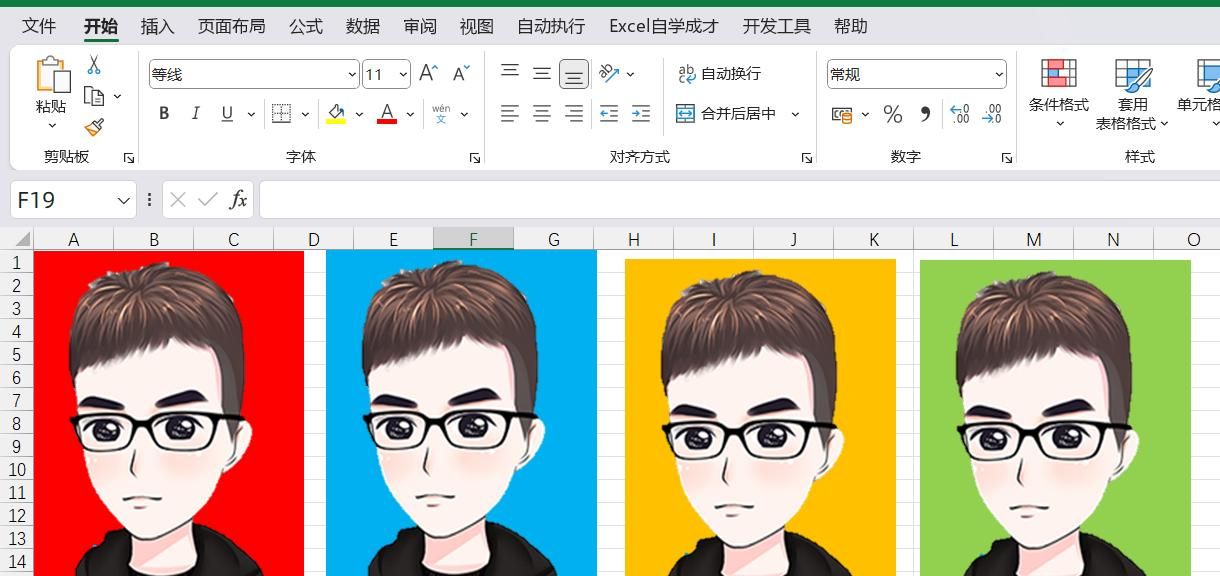Toggle underline formatting
Screen dimensions: 1220x576
(x=227, y=114)
